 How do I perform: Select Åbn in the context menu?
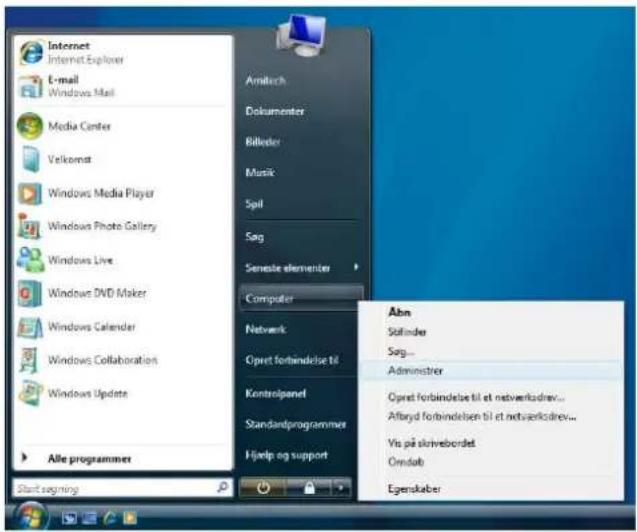tap(399, 312)
